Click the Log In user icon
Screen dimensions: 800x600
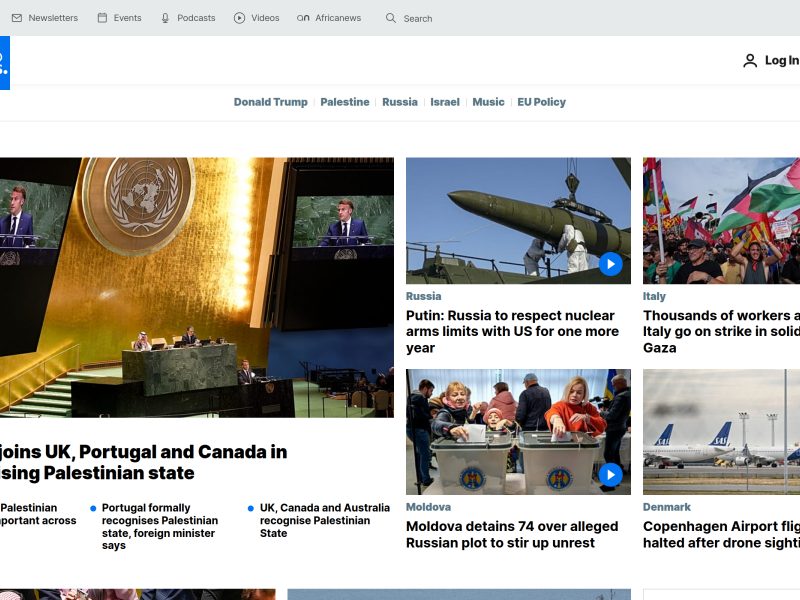[750, 61]
